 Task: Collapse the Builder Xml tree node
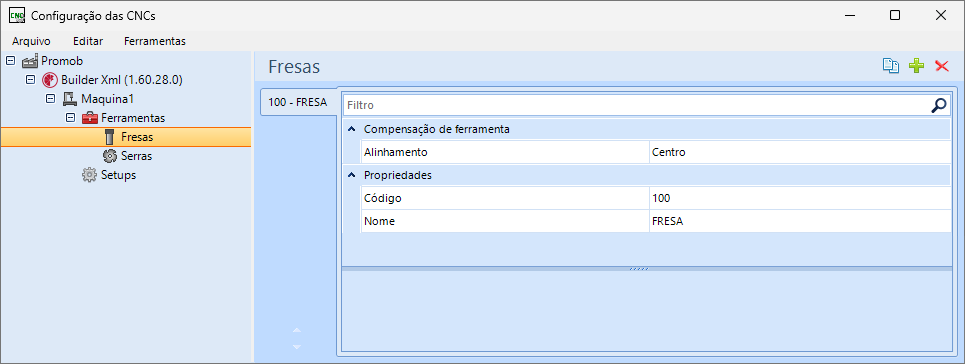coord(30,80)
